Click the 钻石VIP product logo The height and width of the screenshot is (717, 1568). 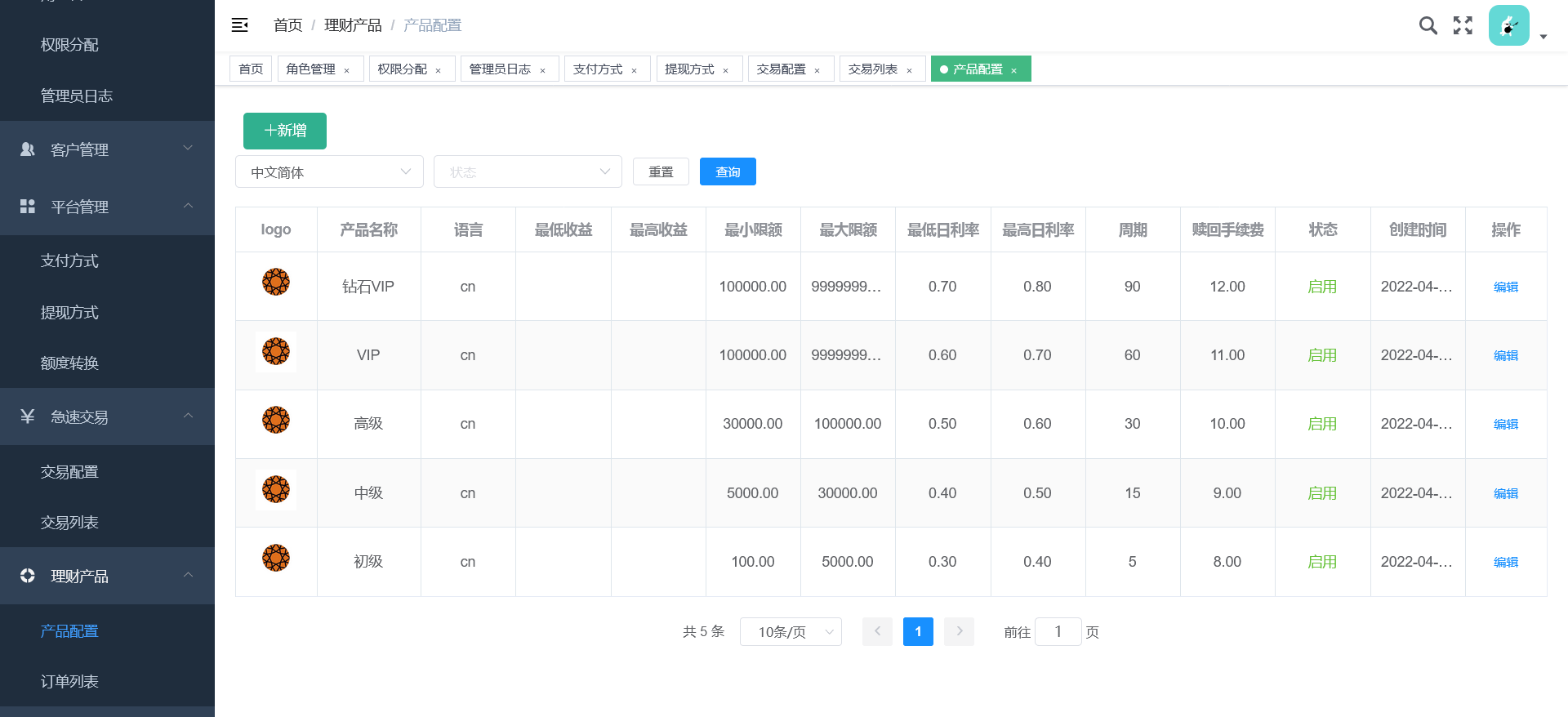click(276, 283)
